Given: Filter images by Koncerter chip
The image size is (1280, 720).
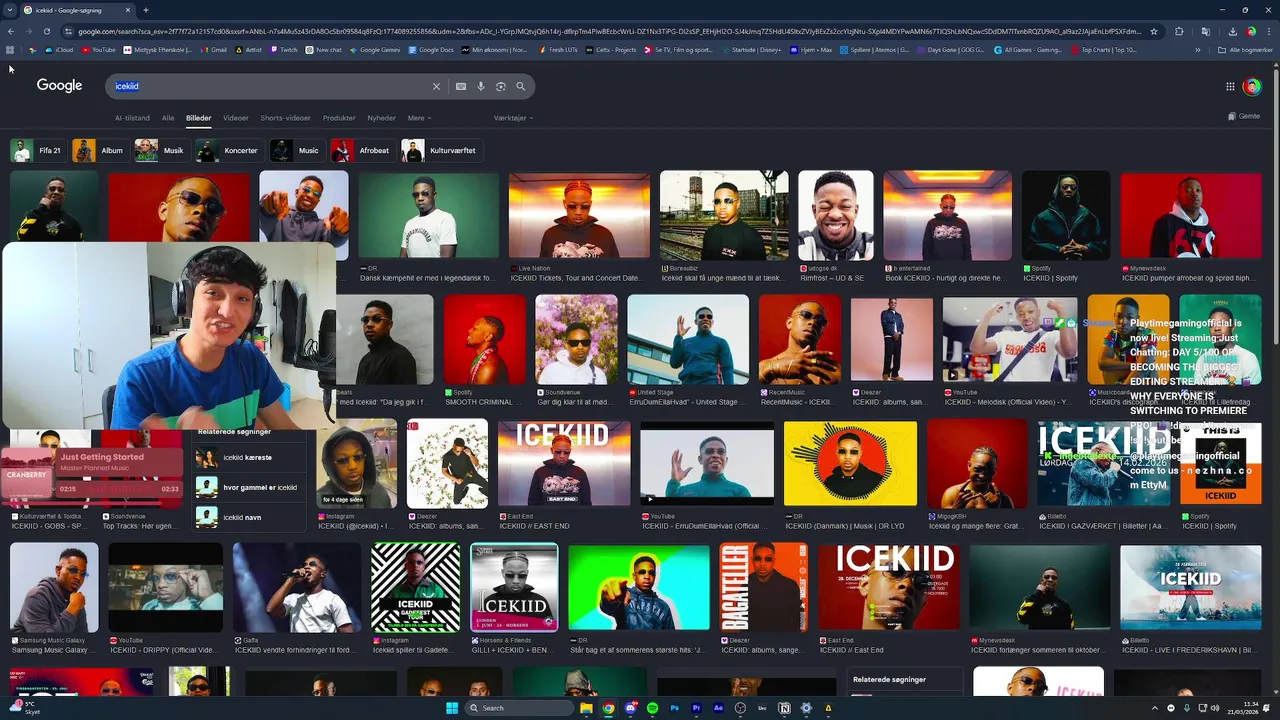Looking at the screenshot, I should tap(228, 151).
